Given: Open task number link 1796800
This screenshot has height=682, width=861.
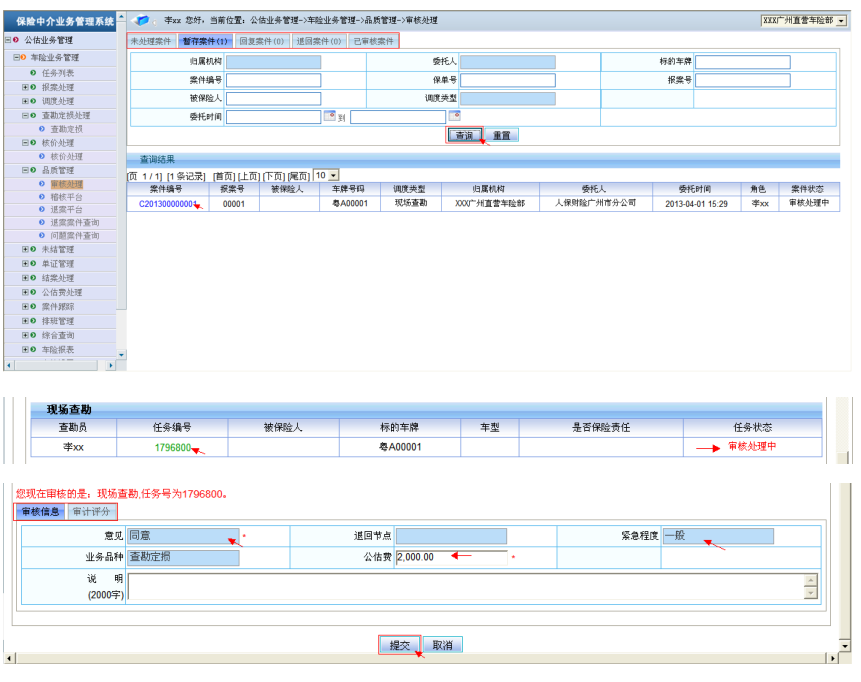Looking at the screenshot, I should click(x=172, y=448).
